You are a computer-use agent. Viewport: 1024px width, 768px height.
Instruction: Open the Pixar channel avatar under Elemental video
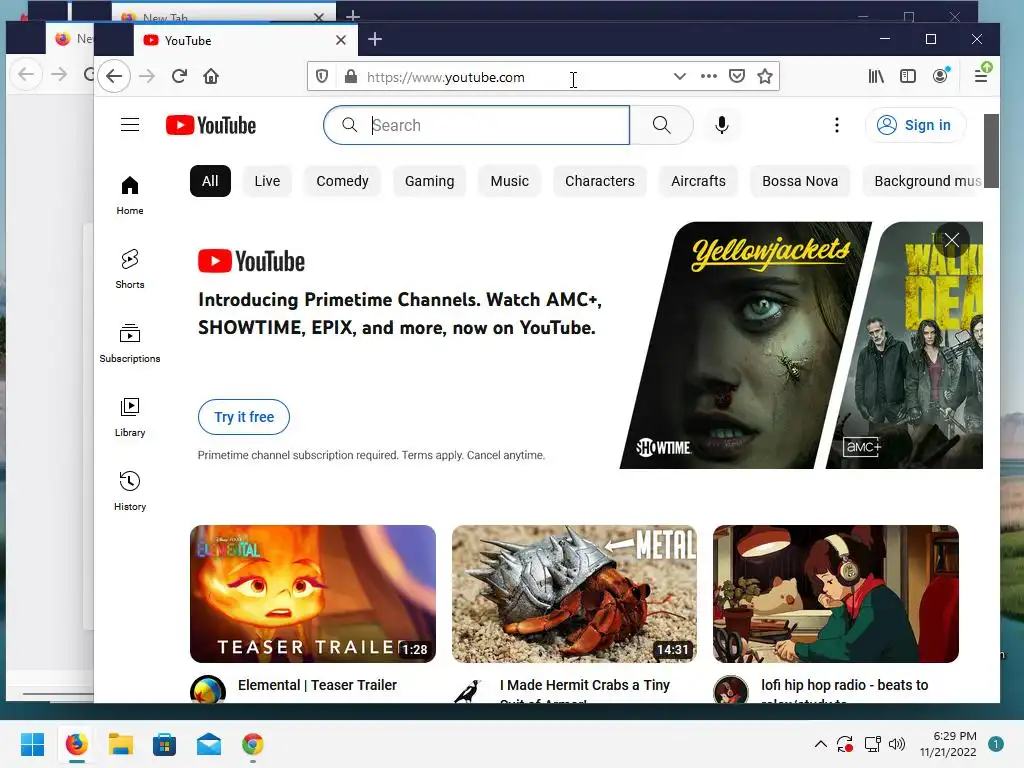pyautogui.click(x=208, y=690)
